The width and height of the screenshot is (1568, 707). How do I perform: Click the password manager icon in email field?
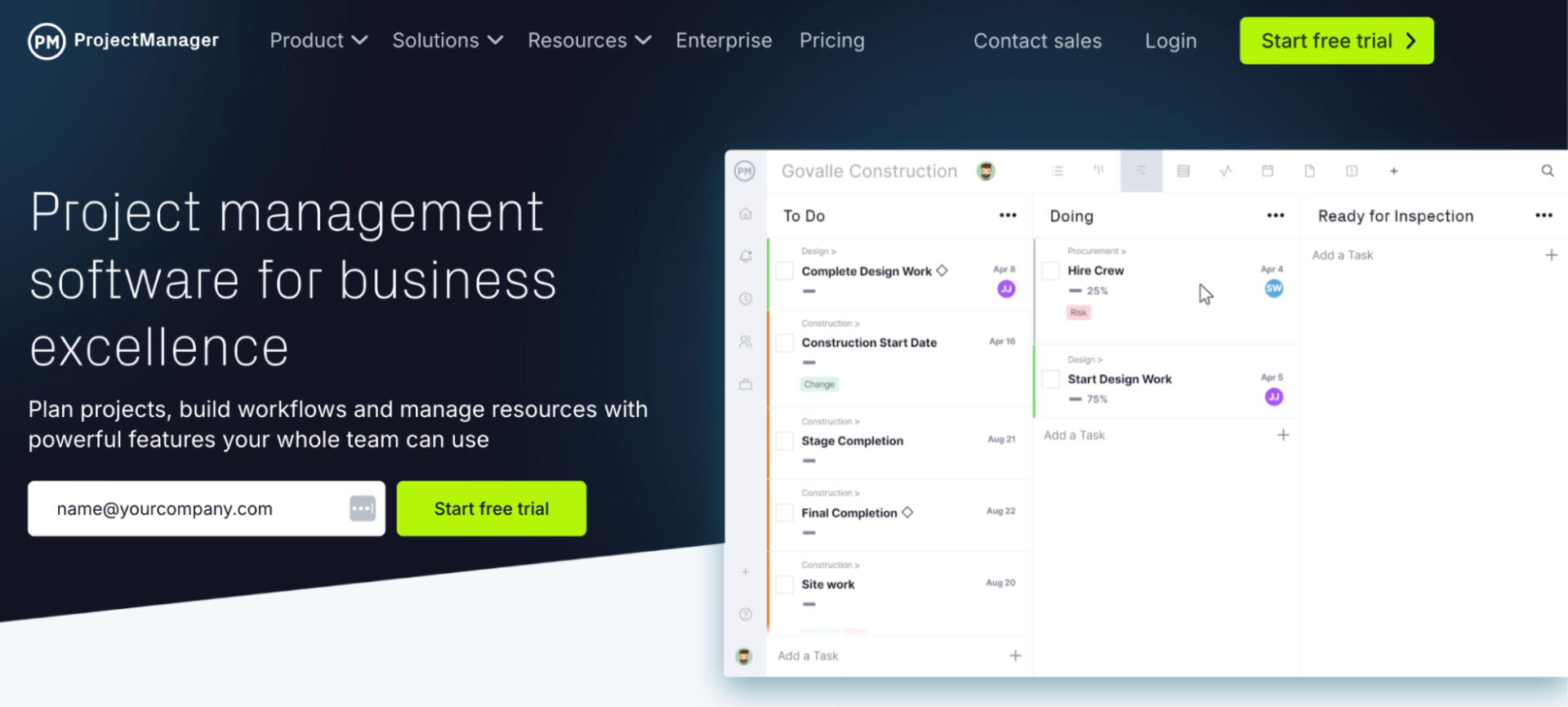[x=363, y=509]
